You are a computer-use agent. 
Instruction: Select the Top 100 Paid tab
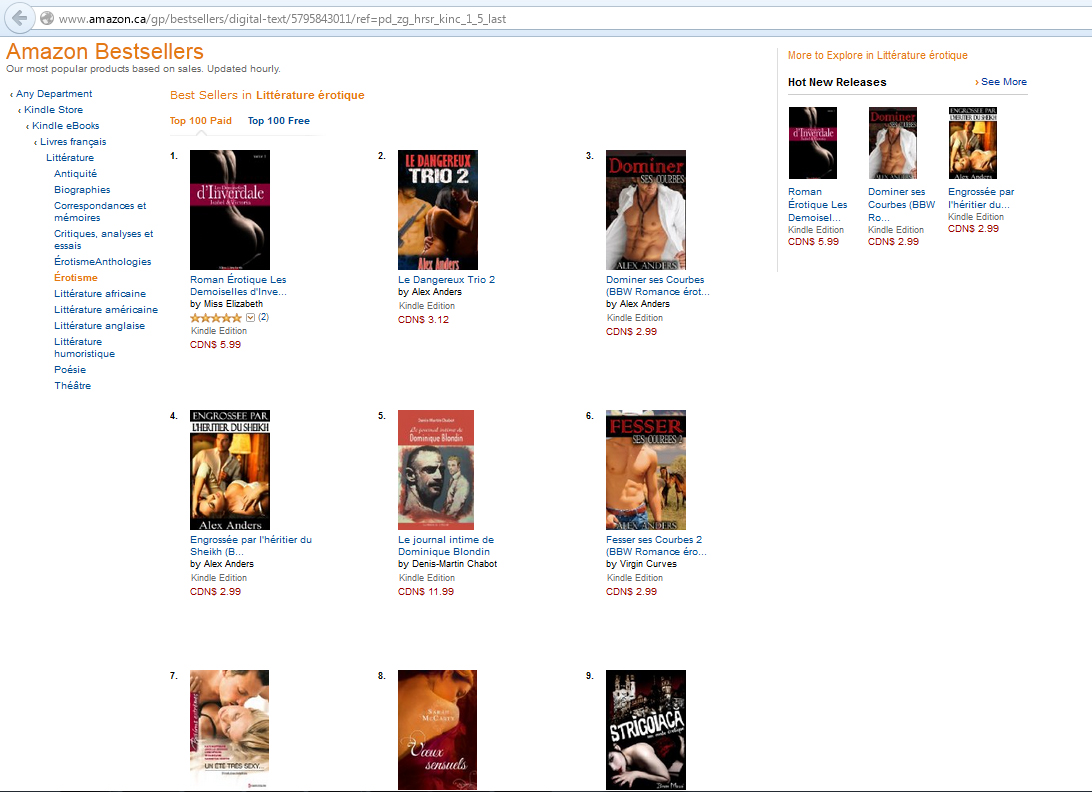pyautogui.click(x=201, y=121)
